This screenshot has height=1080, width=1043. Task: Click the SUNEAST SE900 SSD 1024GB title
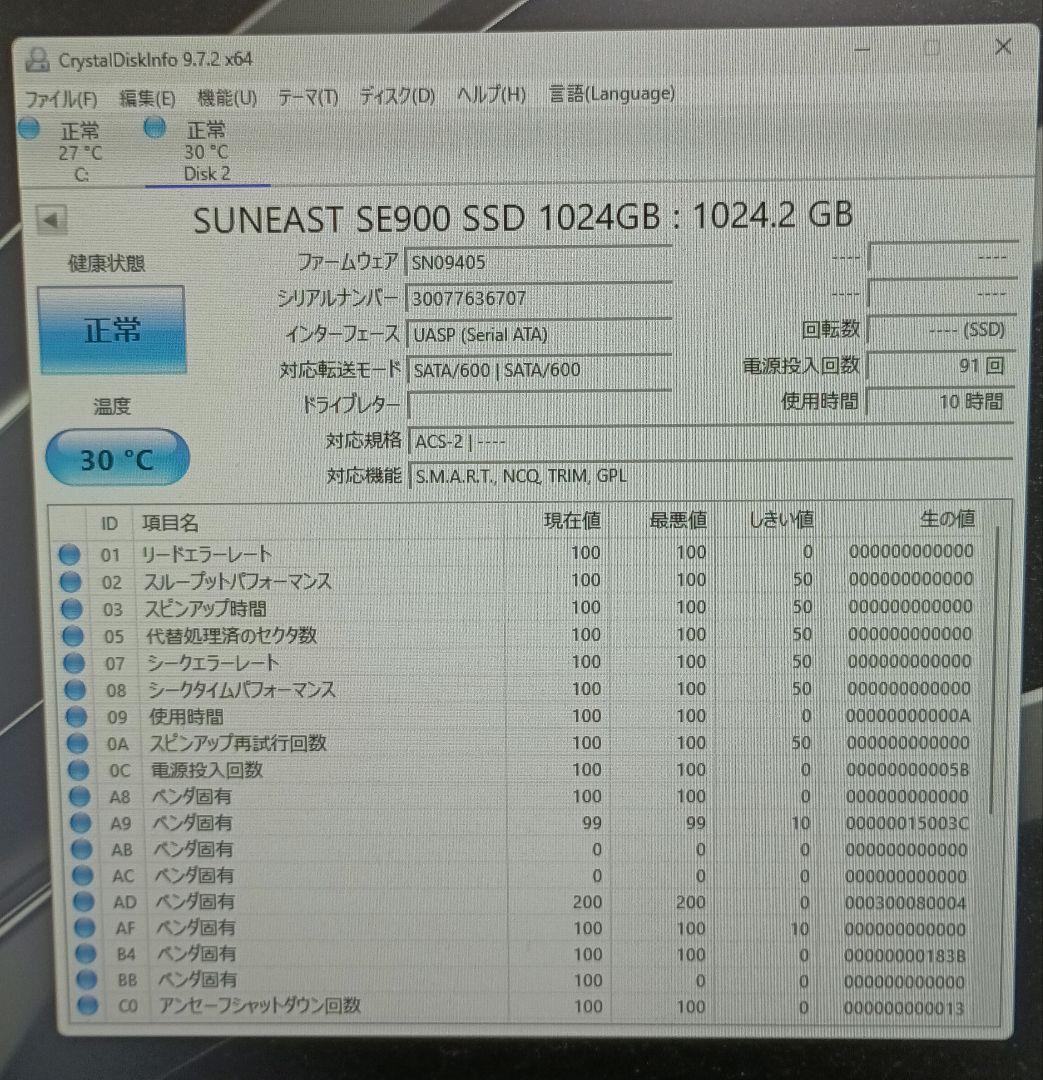[523, 217]
